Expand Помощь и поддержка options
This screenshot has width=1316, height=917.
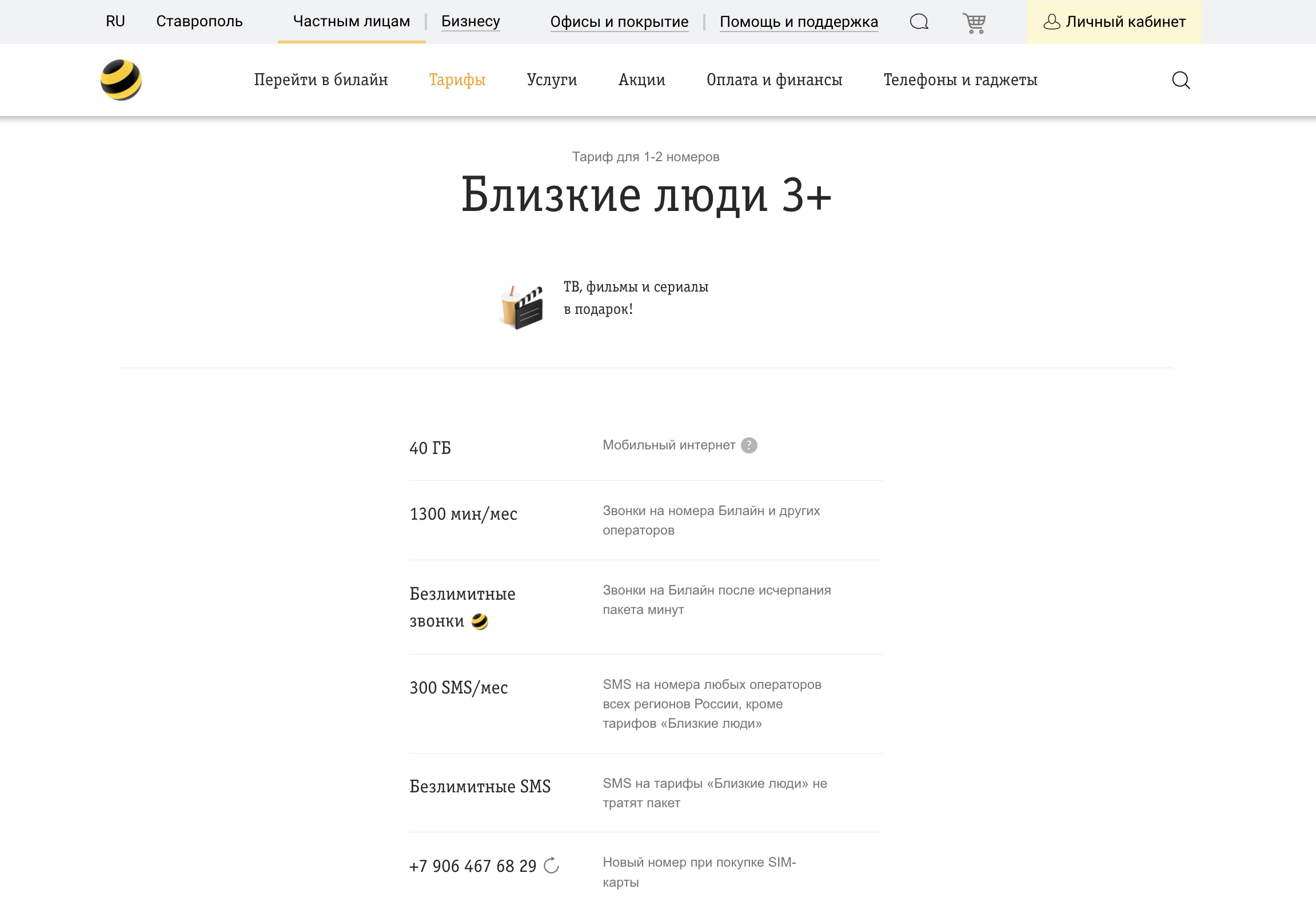(x=799, y=22)
